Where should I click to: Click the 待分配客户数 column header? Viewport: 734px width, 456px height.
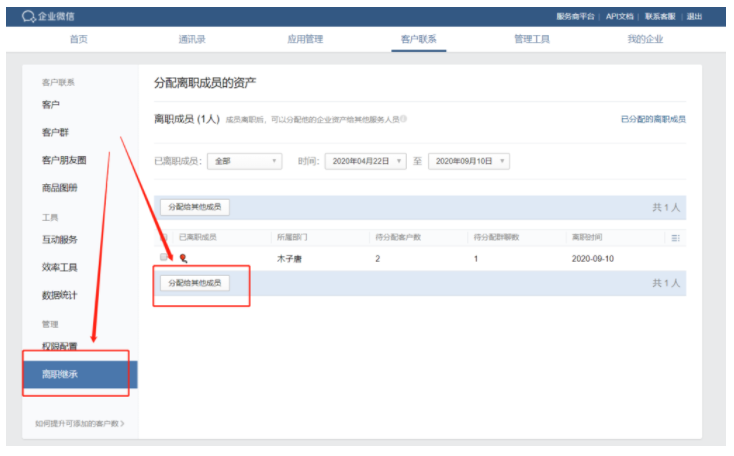398,237
